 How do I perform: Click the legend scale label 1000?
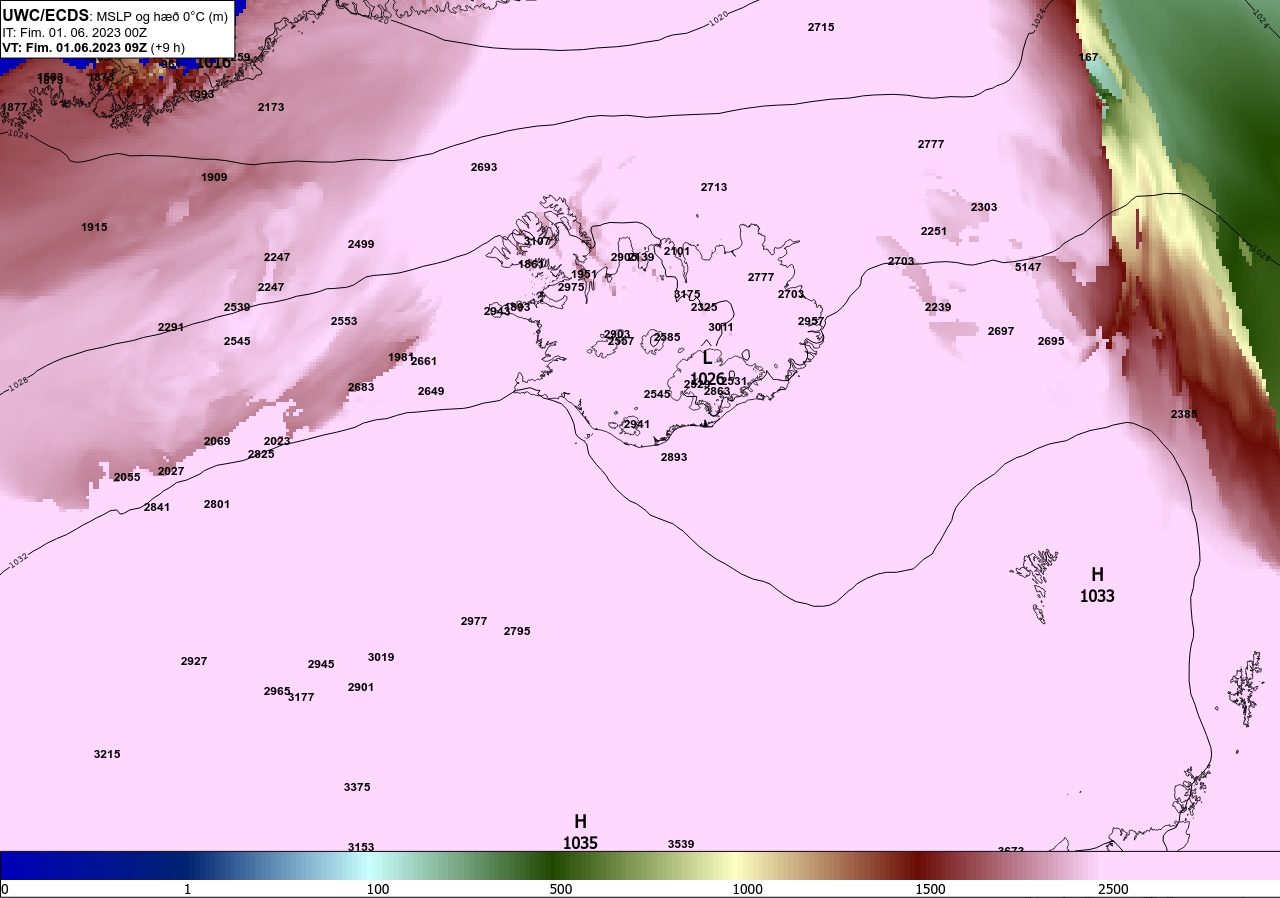pyautogui.click(x=747, y=889)
